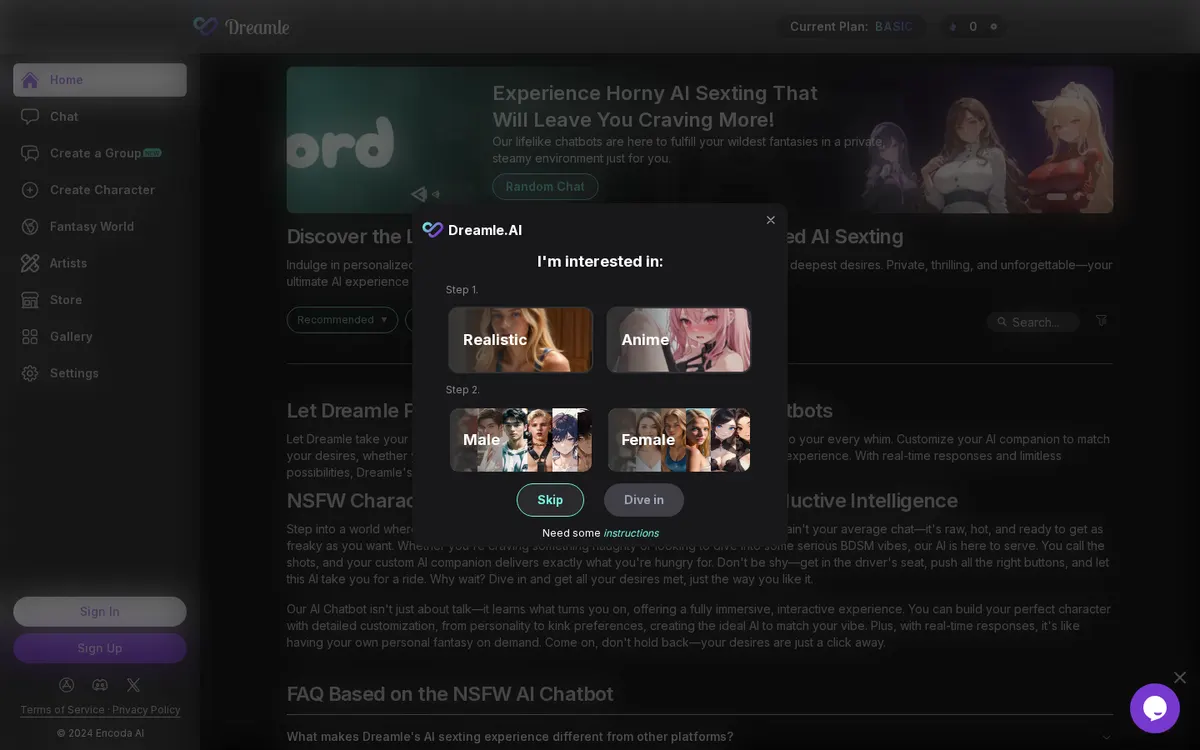Click the gem icon in the balance pill
Viewport: 1200px width, 750px height.
952,27
